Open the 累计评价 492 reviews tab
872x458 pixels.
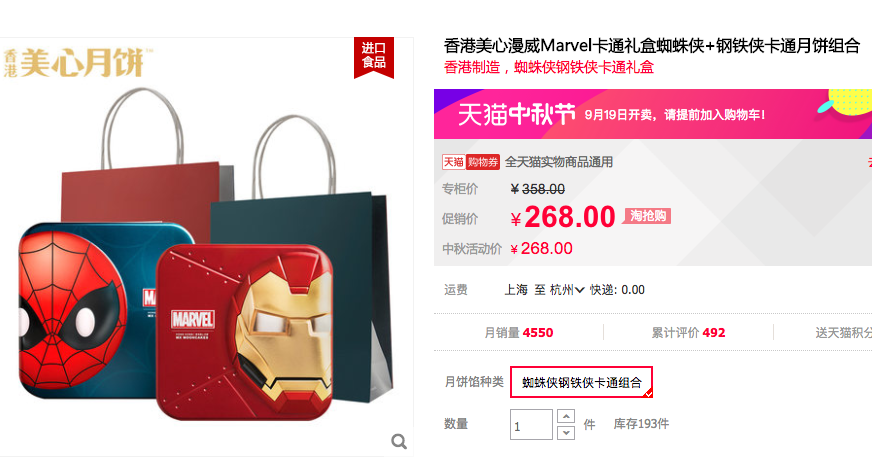(x=688, y=332)
